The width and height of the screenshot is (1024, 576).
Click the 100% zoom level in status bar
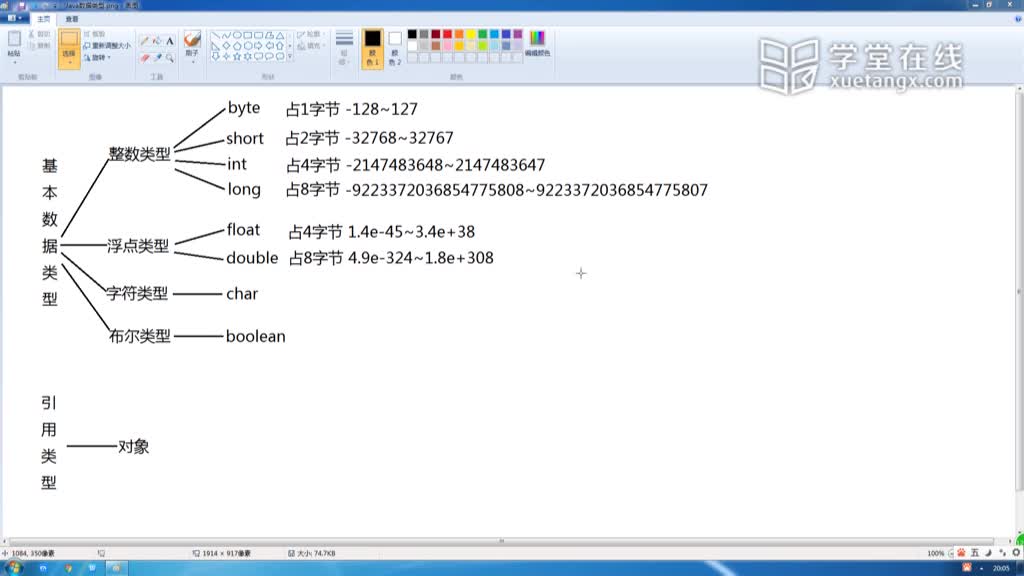click(x=935, y=553)
